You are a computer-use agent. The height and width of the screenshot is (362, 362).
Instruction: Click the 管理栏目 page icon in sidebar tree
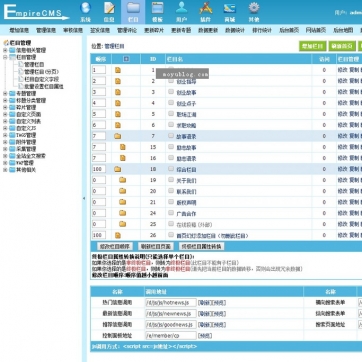click(x=21, y=64)
